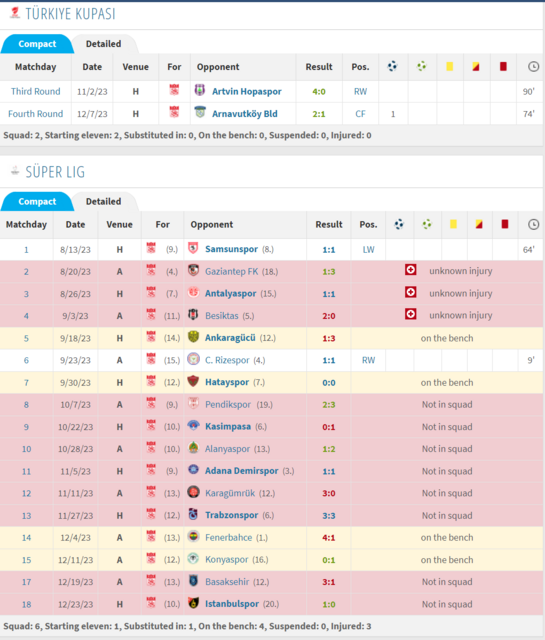
Task: Click LW position in Samsunspor row
Action: (368, 249)
